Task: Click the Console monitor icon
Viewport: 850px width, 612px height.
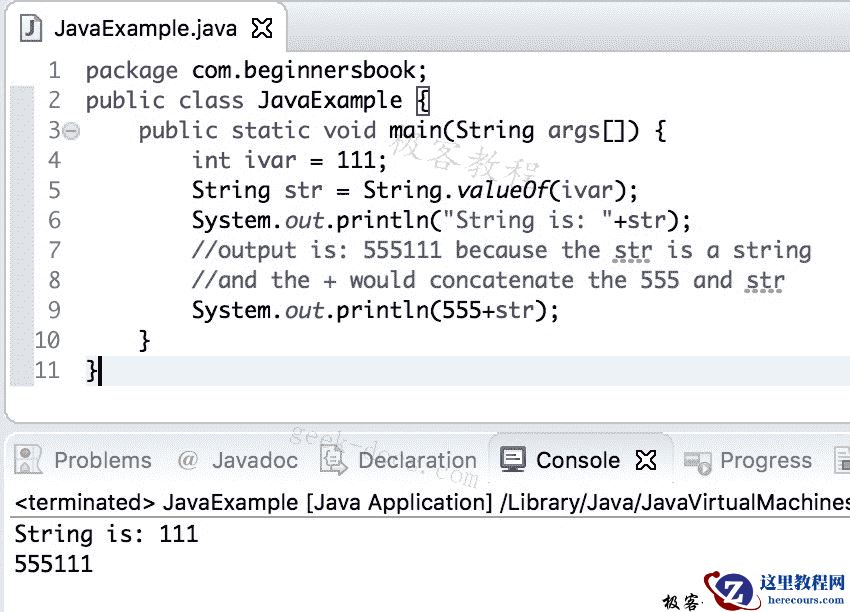Action: tap(513, 460)
